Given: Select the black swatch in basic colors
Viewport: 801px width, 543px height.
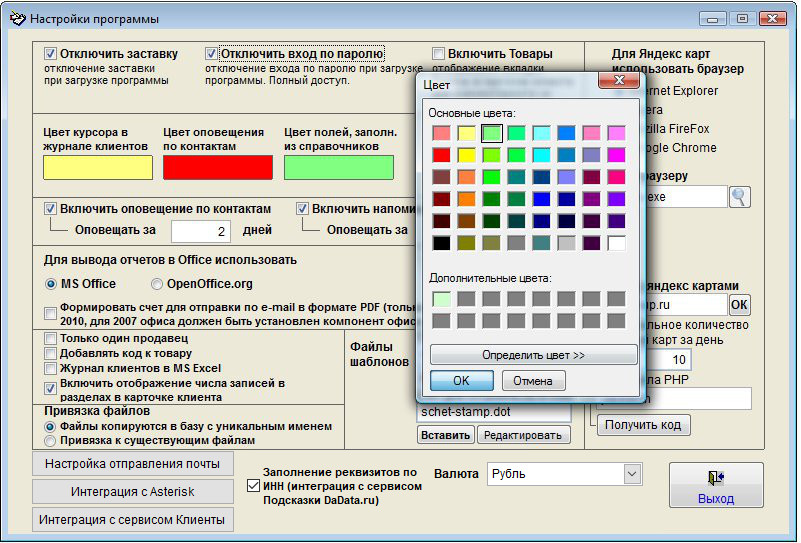Looking at the screenshot, I should click(x=441, y=243).
